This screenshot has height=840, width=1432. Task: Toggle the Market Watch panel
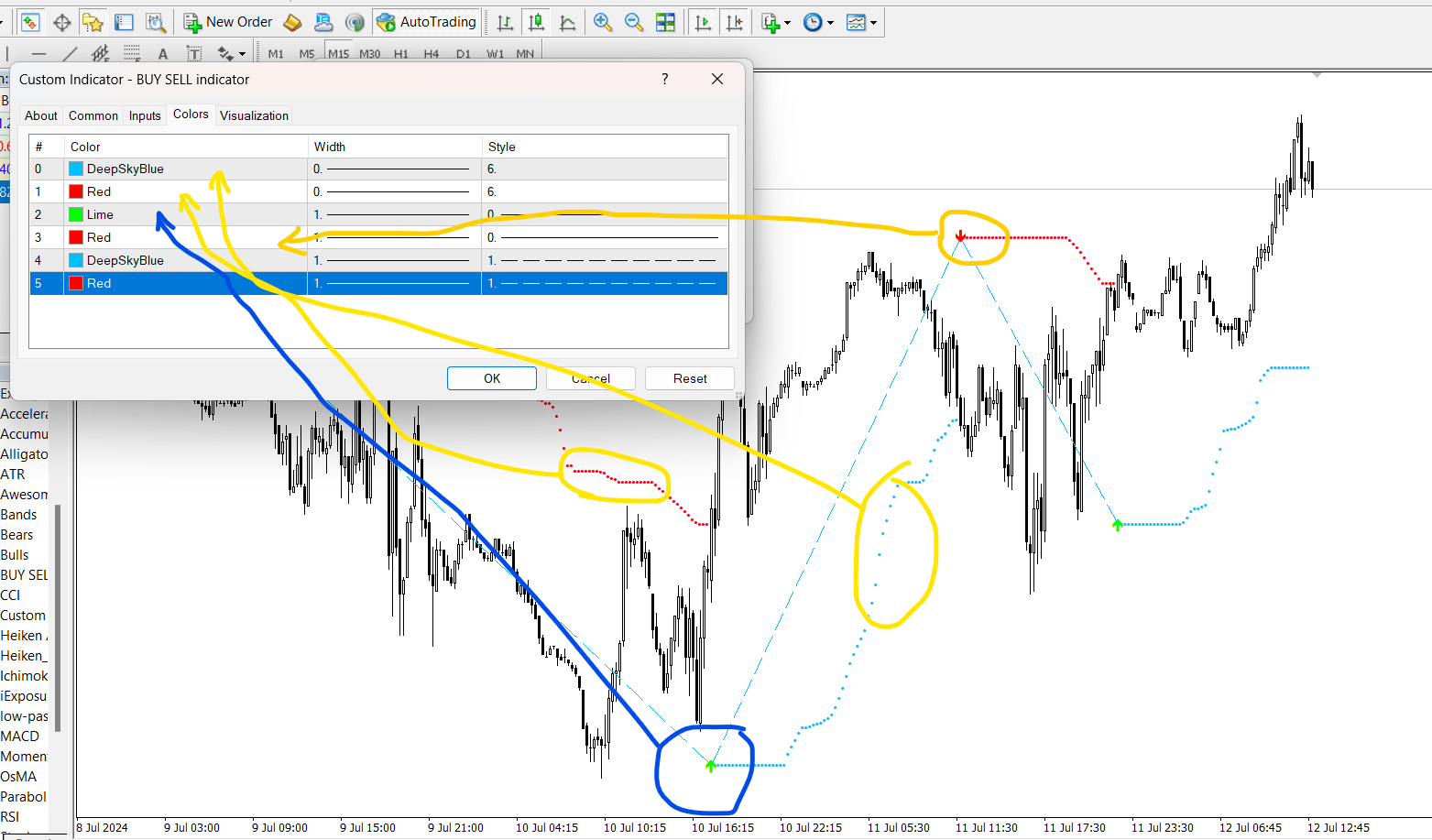[30, 22]
